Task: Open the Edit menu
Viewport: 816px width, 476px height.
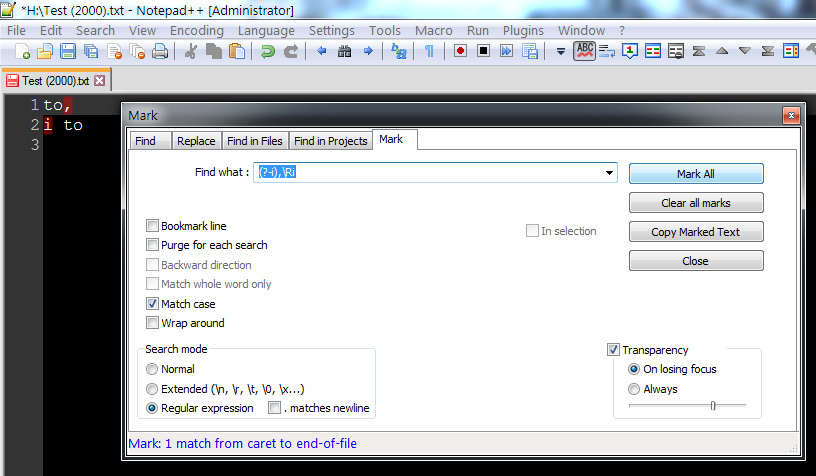Action: pyautogui.click(x=51, y=31)
